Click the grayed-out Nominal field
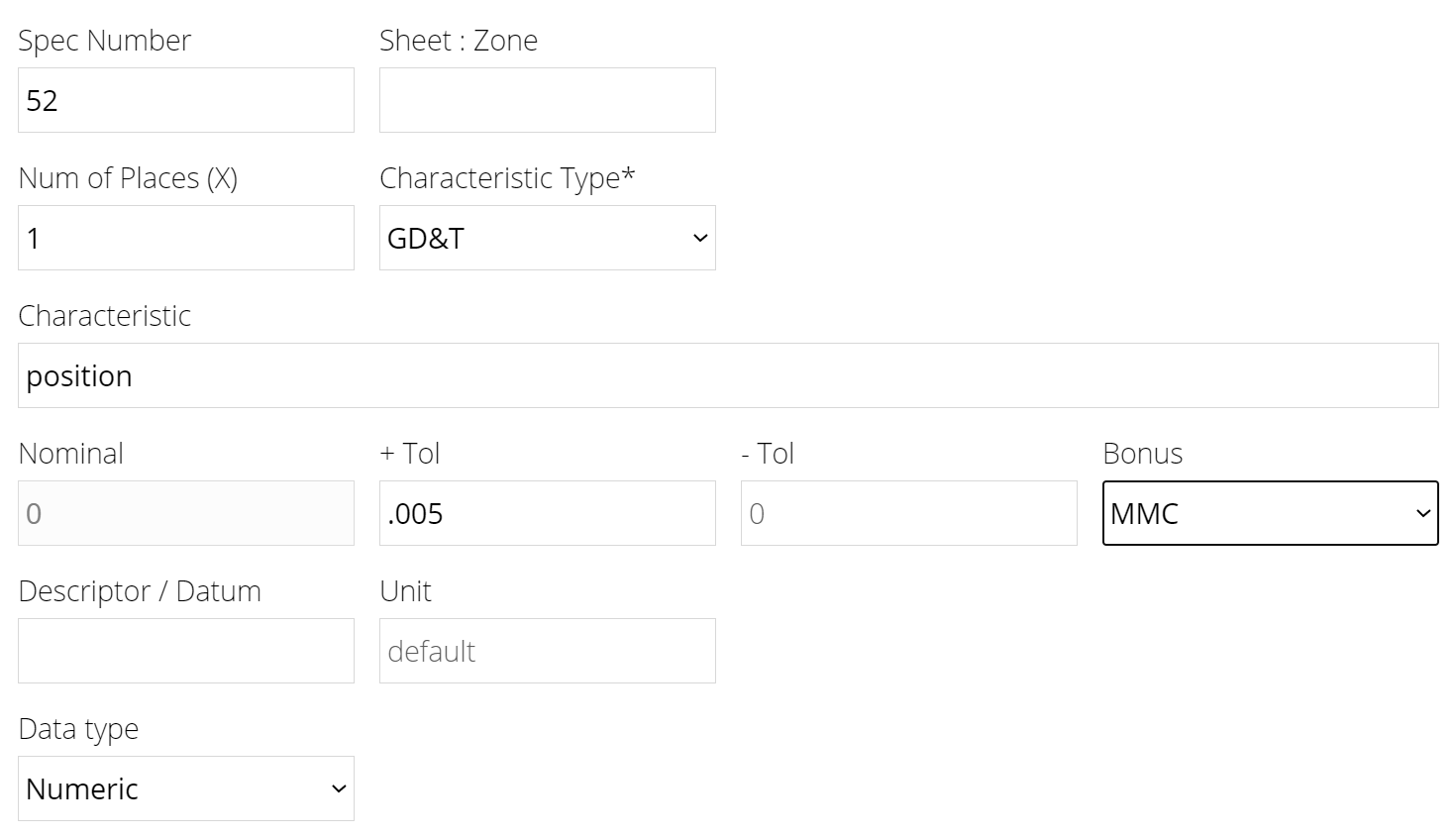Viewport: 1456px width, 838px height. (x=185, y=513)
